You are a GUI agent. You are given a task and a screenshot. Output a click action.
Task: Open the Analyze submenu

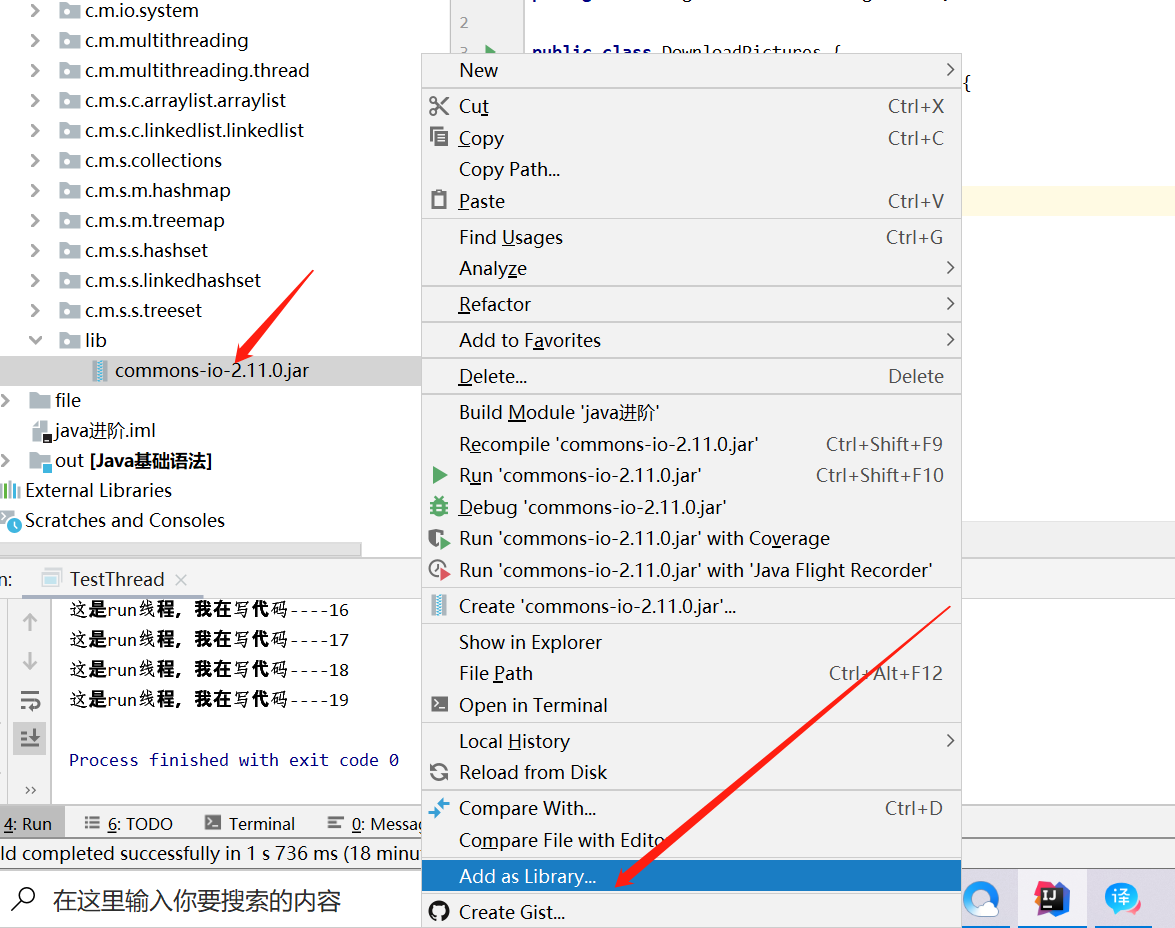[x=691, y=268]
